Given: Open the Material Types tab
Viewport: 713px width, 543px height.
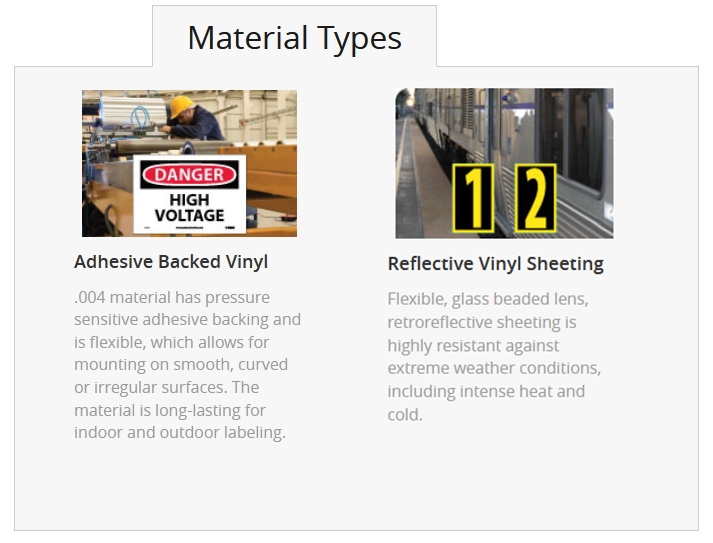Looking at the screenshot, I should pos(294,36).
